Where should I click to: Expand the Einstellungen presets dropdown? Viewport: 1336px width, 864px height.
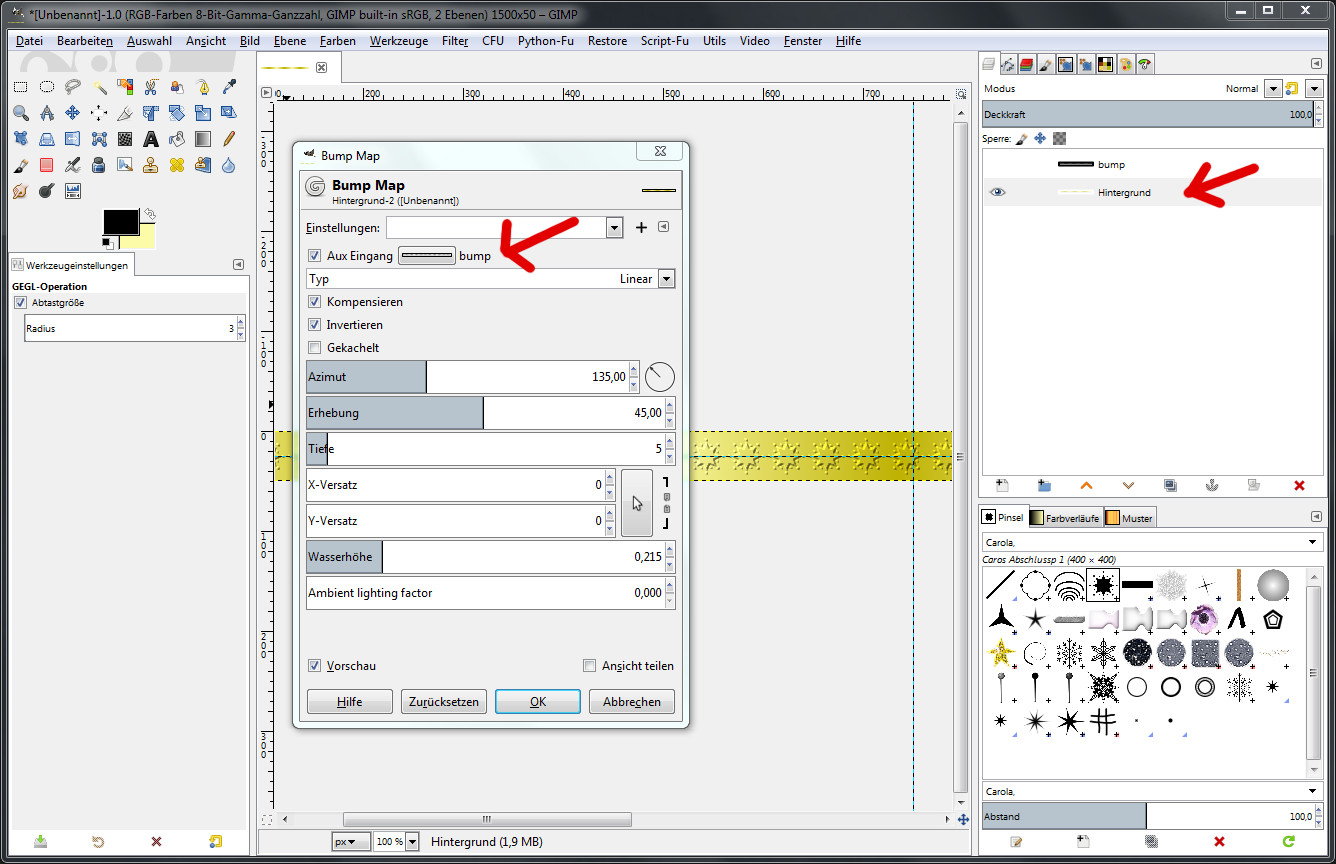(614, 228)
